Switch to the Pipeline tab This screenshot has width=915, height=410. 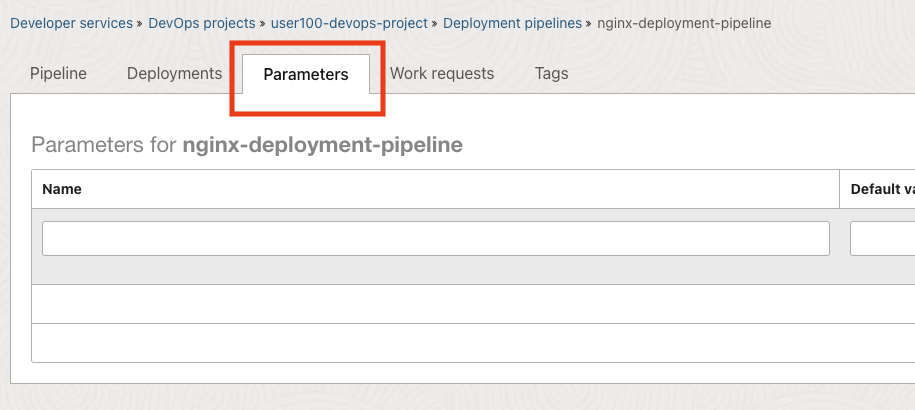tap(58, 73)
